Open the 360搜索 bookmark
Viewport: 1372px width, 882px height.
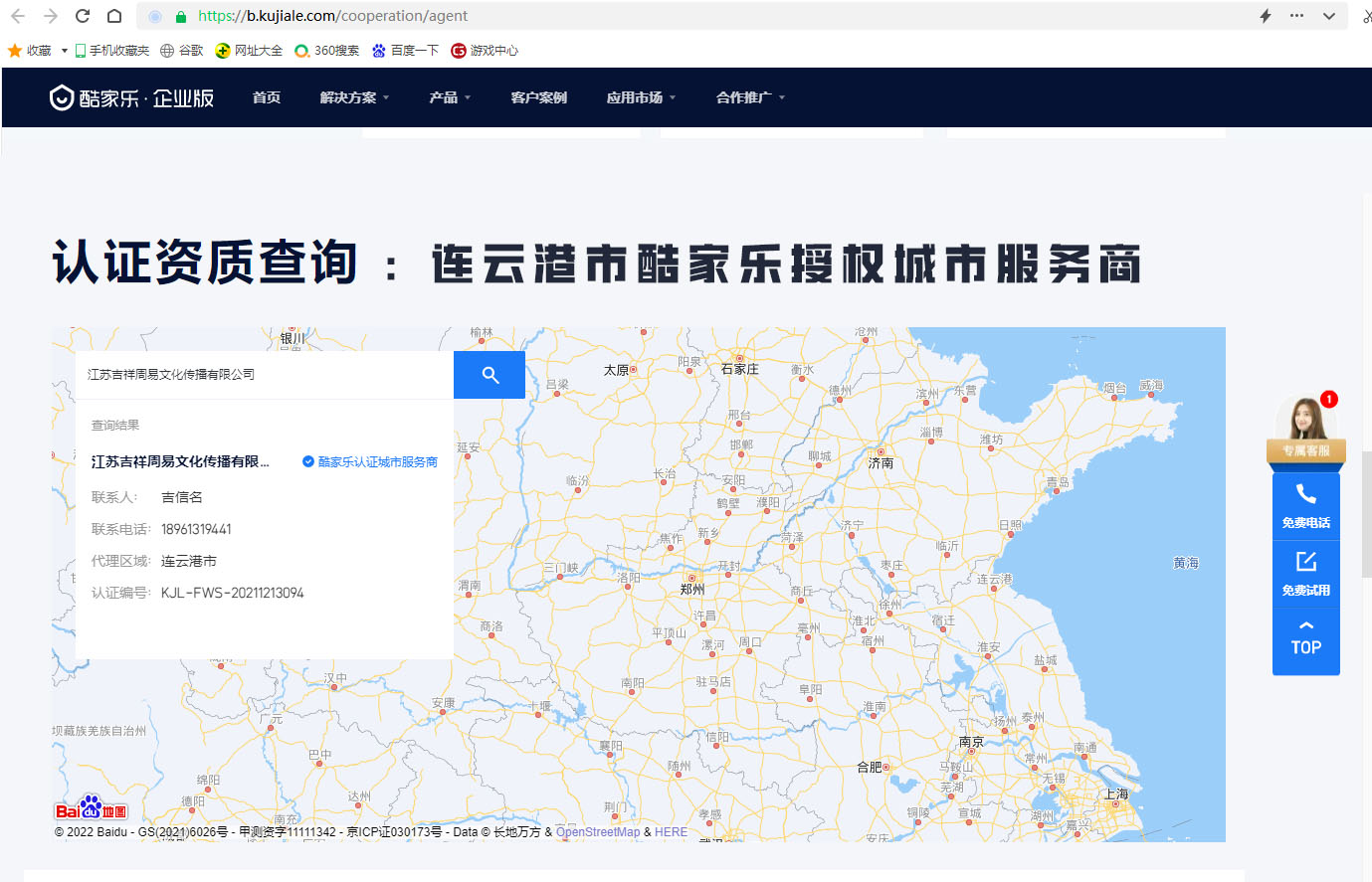point(327,50)
